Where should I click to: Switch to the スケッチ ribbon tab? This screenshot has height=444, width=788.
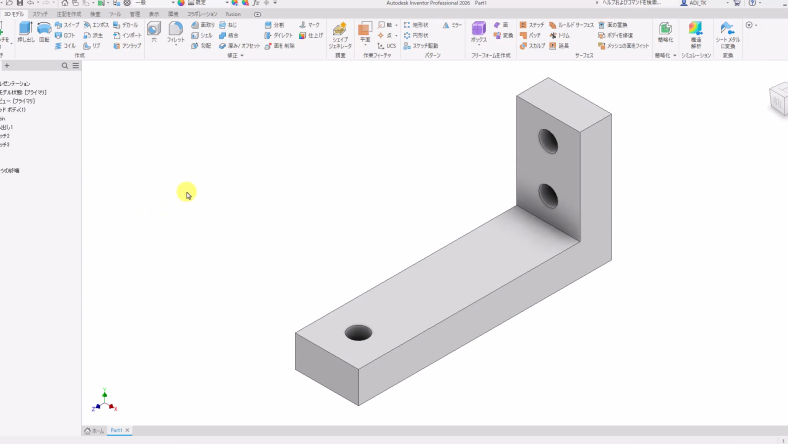[x=40, y=14]
